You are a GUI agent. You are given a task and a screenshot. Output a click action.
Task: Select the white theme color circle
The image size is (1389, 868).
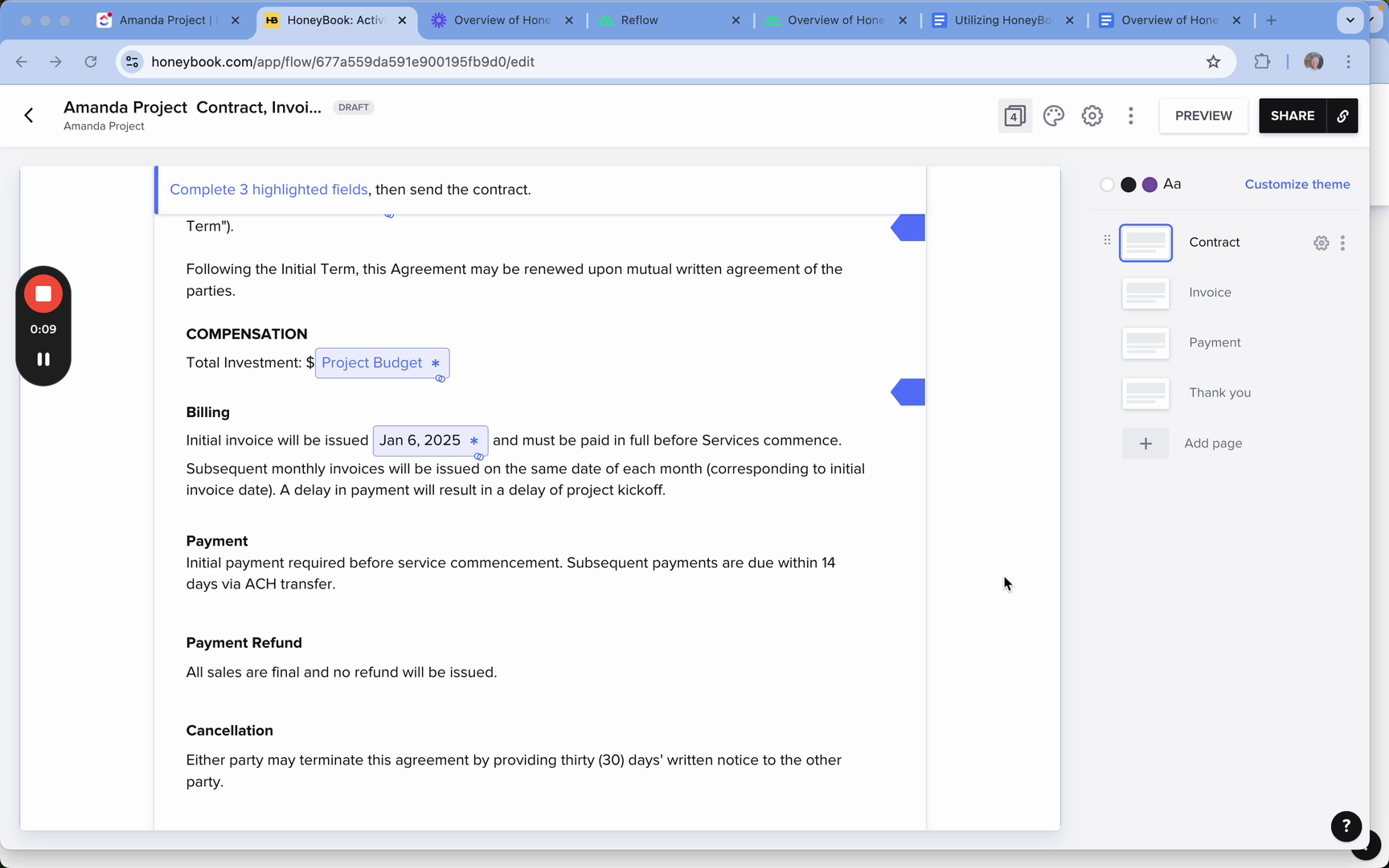[x=1107, y=185]
